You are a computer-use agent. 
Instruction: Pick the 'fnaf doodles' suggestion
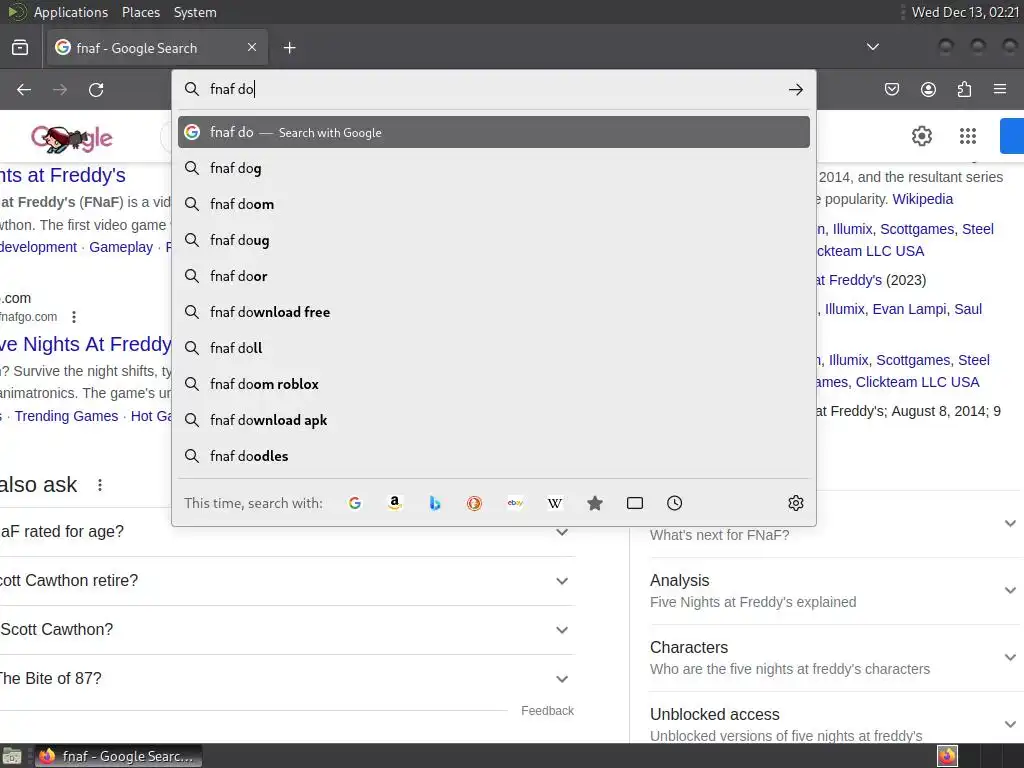point(494,456)
